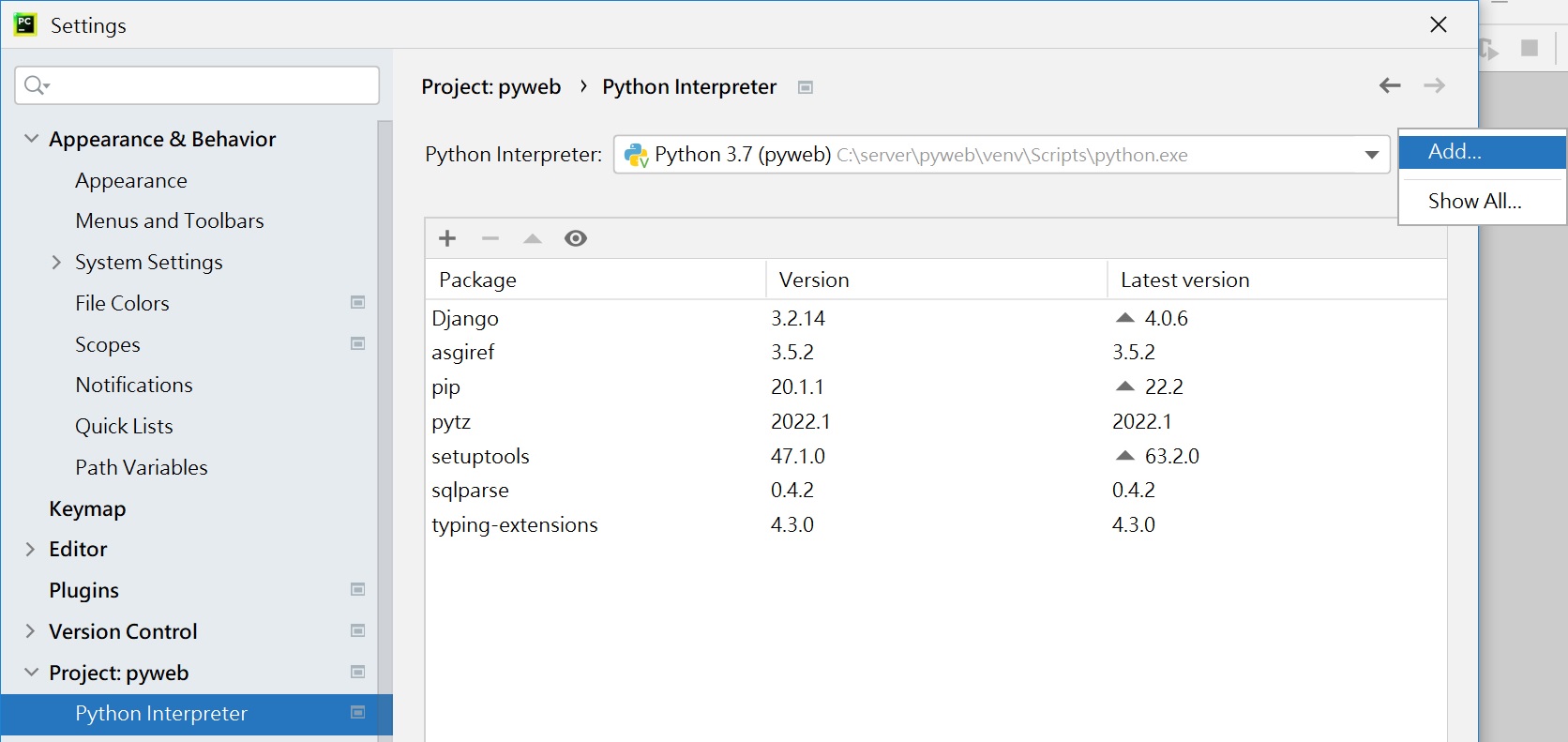Screen dimensions: 1568x742
Task: Click the back navigation arrow
Action: 1390,85
